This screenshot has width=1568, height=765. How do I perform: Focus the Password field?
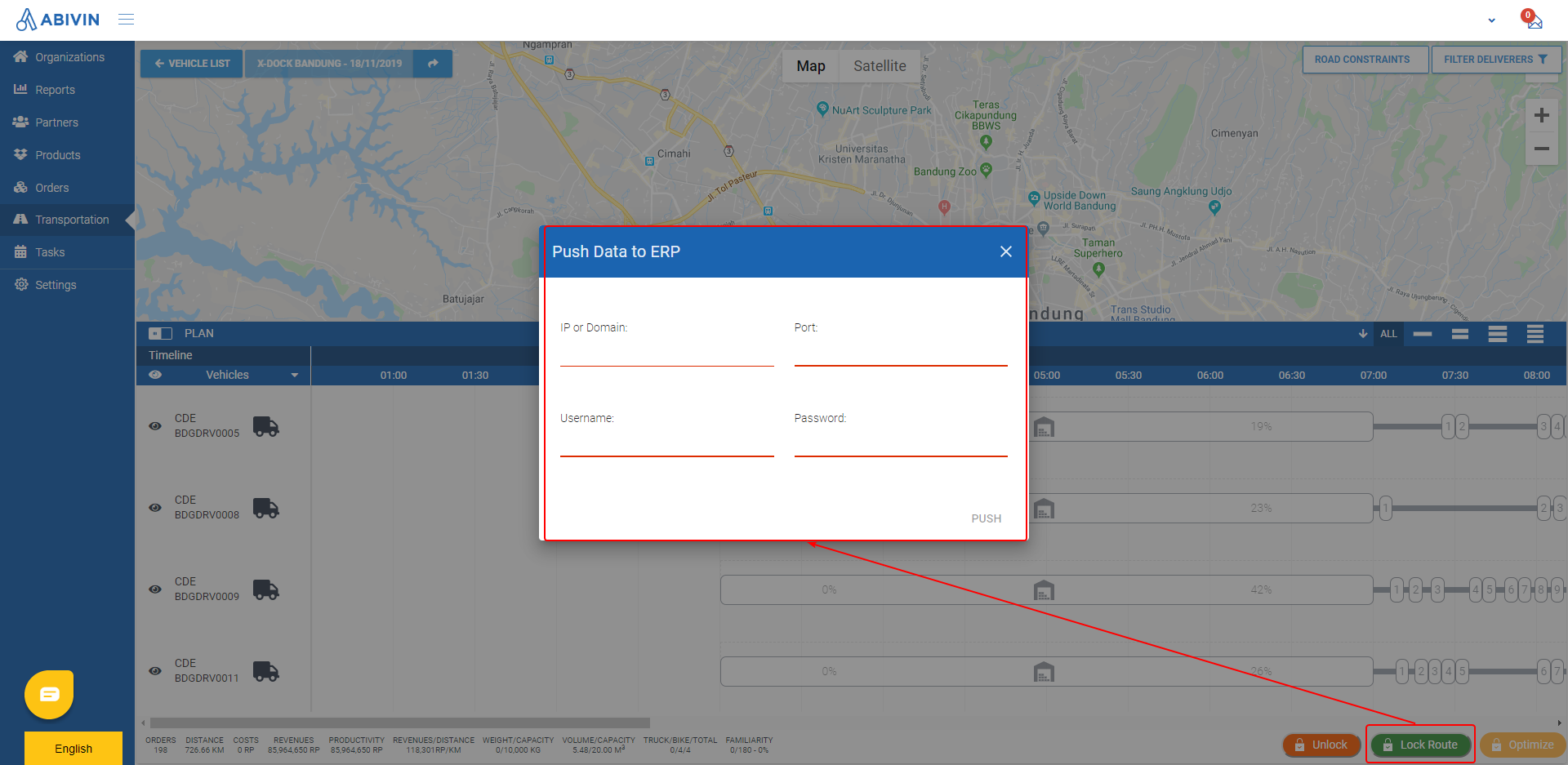pyautogui.click(x=901, y=443)
